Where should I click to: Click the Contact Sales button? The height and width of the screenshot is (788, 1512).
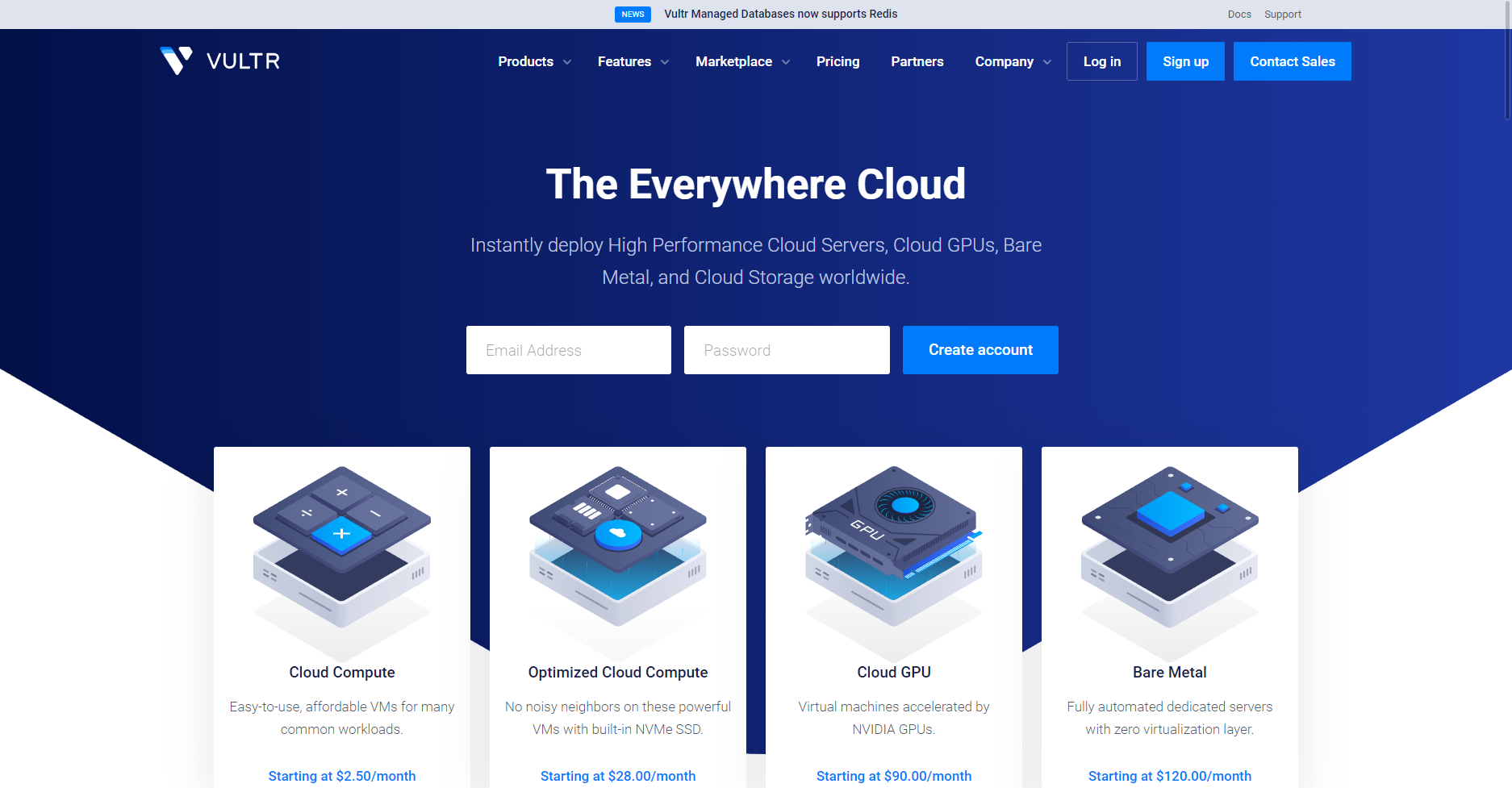tap(1293, 61)
